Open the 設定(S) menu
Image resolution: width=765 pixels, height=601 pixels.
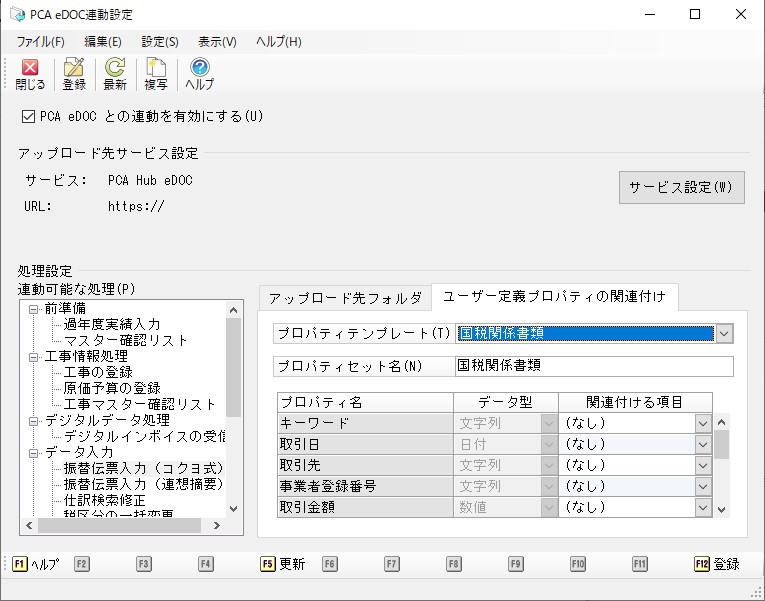[x=160, y=42]
